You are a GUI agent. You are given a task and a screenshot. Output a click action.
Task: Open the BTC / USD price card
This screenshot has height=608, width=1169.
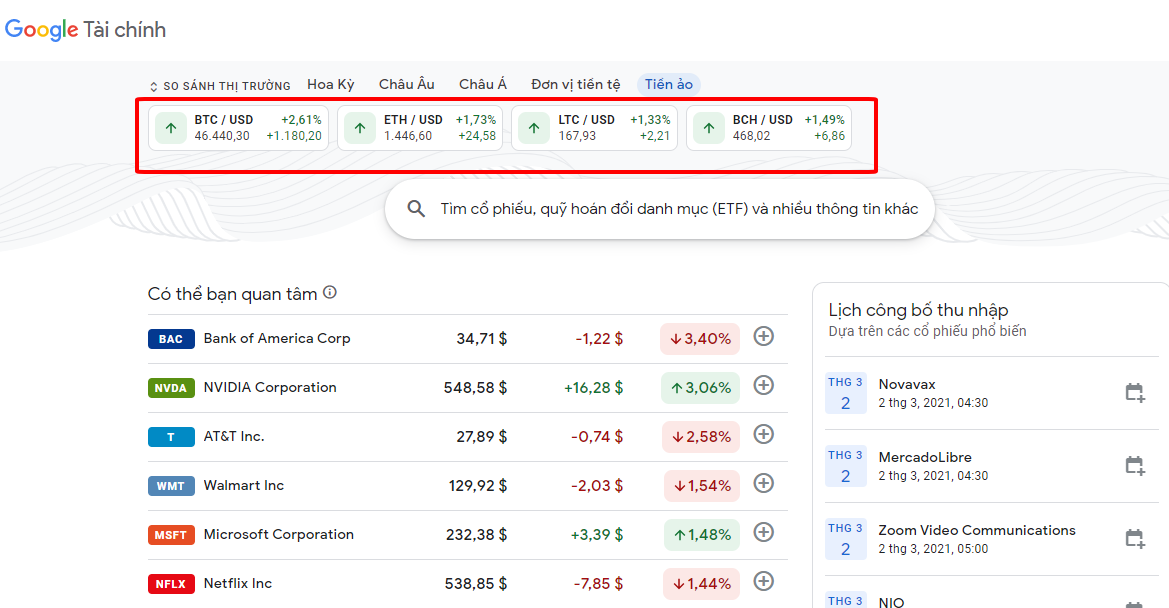pos(239,128)
